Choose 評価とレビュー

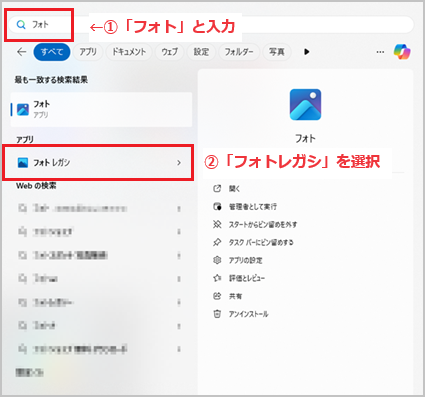click(x=247, y=278)
